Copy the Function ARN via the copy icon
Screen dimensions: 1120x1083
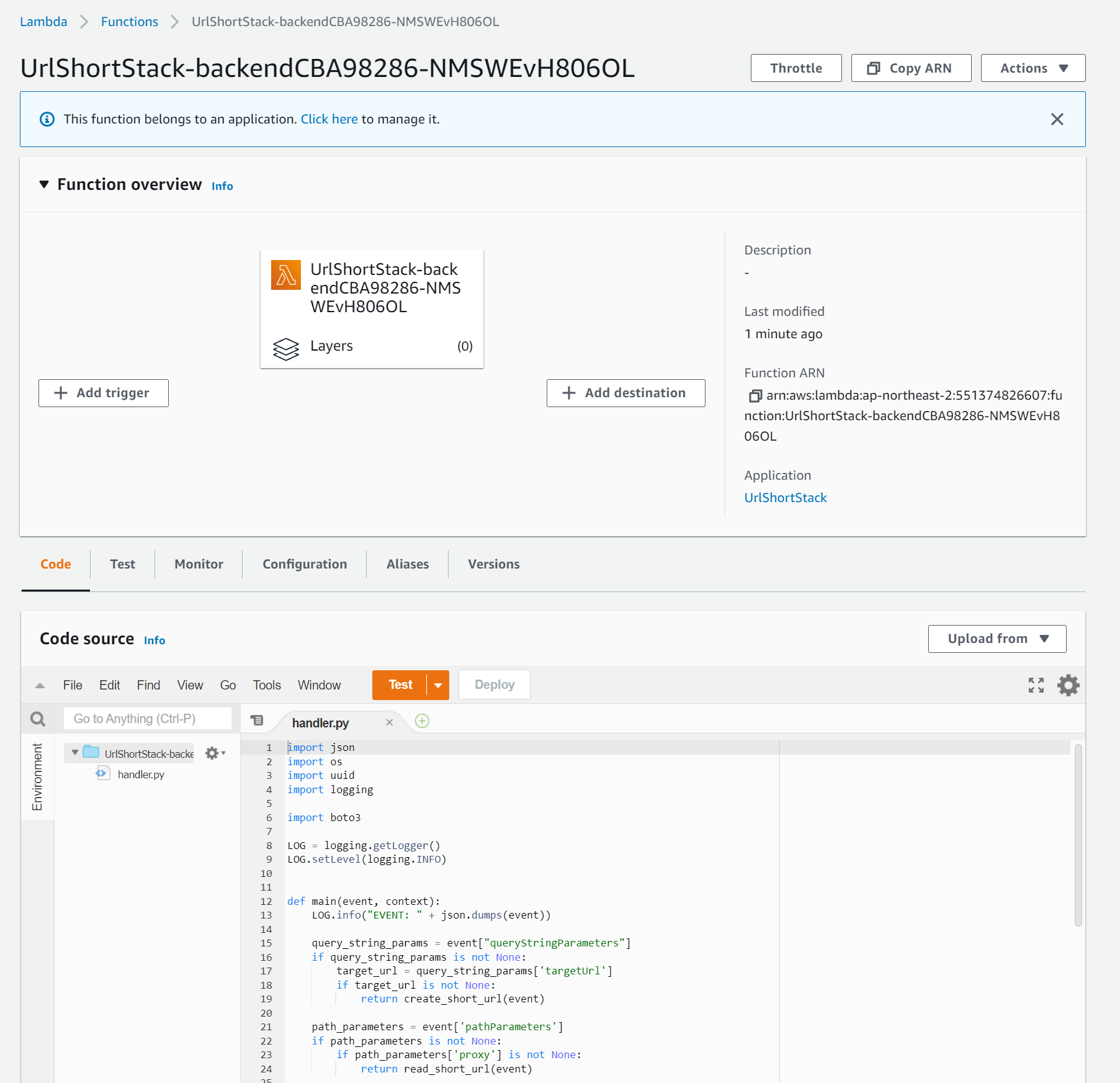click(x=755, y=396)
